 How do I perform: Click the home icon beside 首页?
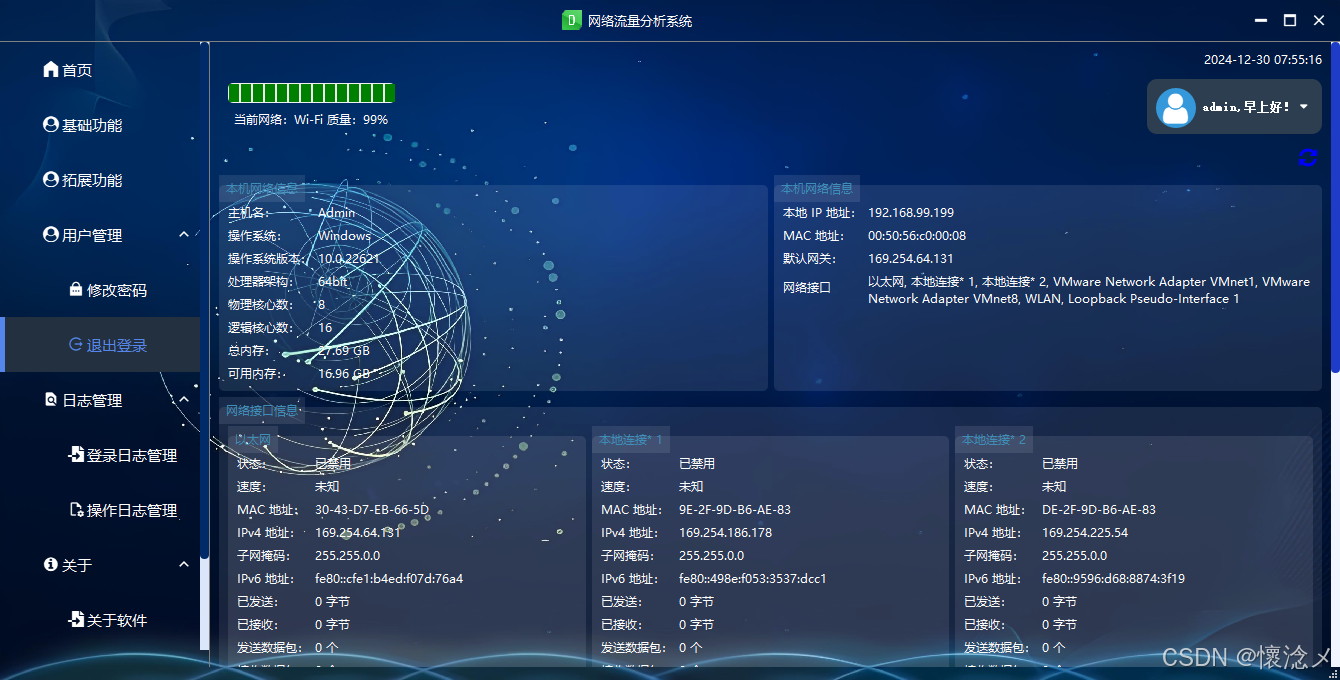point(51,70)
